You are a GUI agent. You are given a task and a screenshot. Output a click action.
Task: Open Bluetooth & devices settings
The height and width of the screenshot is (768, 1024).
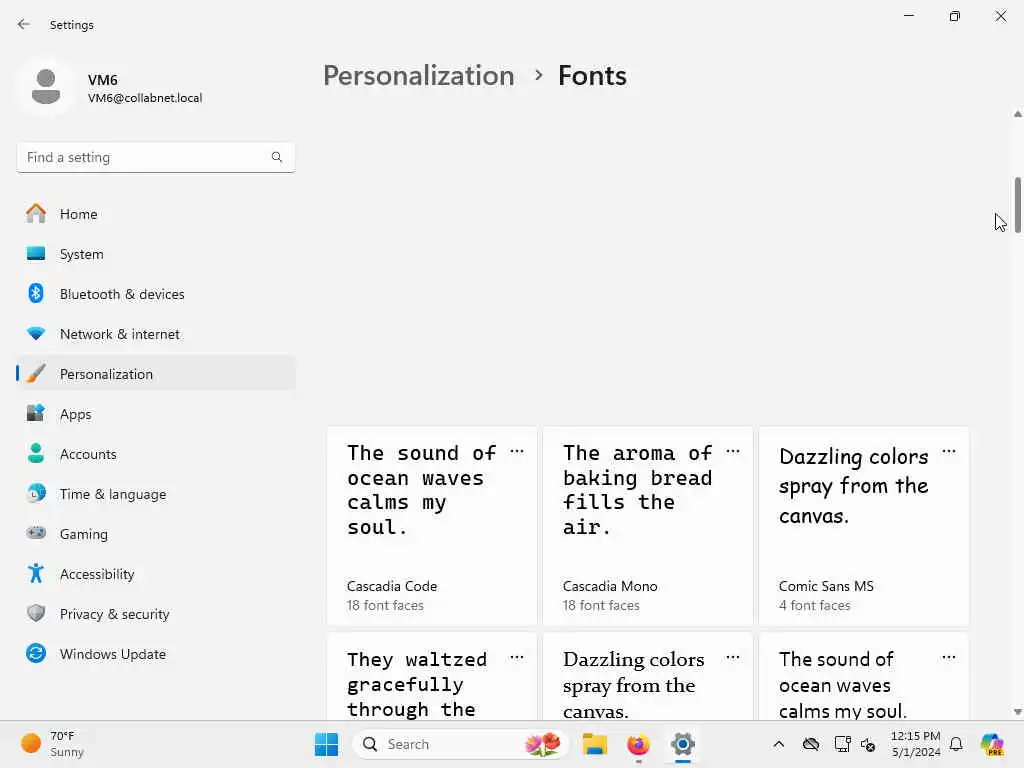(x=156, y=293)
